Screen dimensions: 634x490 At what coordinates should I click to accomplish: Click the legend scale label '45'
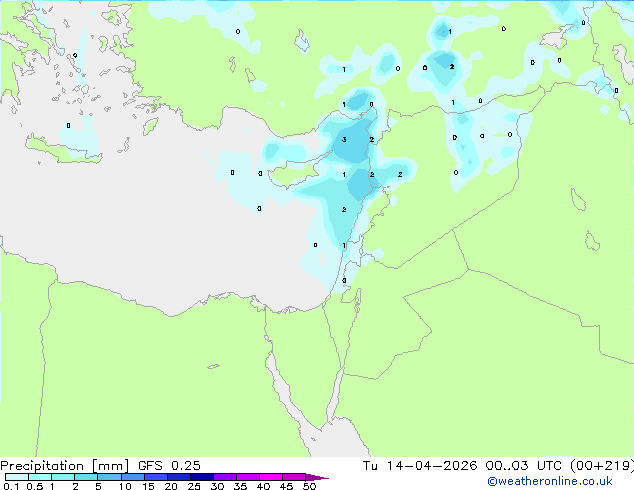[286, 486]
